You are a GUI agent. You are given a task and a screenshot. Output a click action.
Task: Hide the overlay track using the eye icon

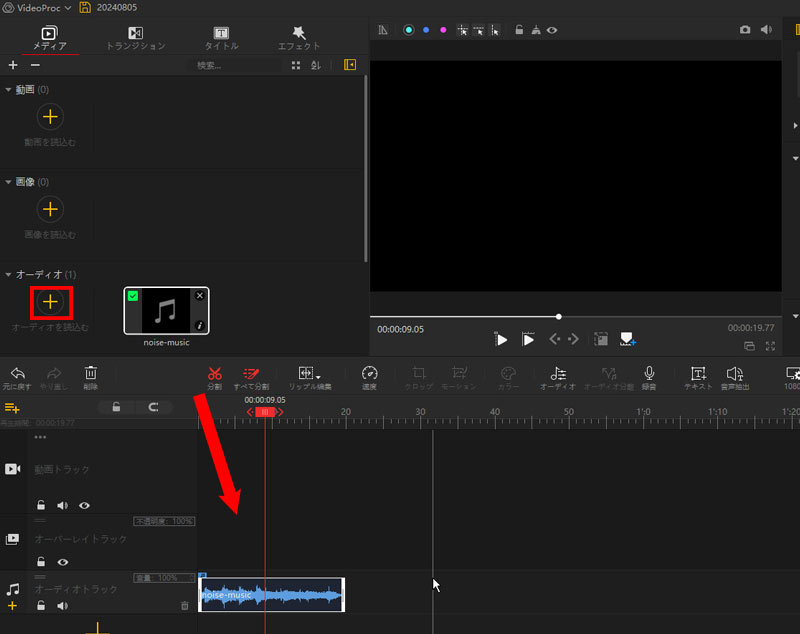click(62, 561)
